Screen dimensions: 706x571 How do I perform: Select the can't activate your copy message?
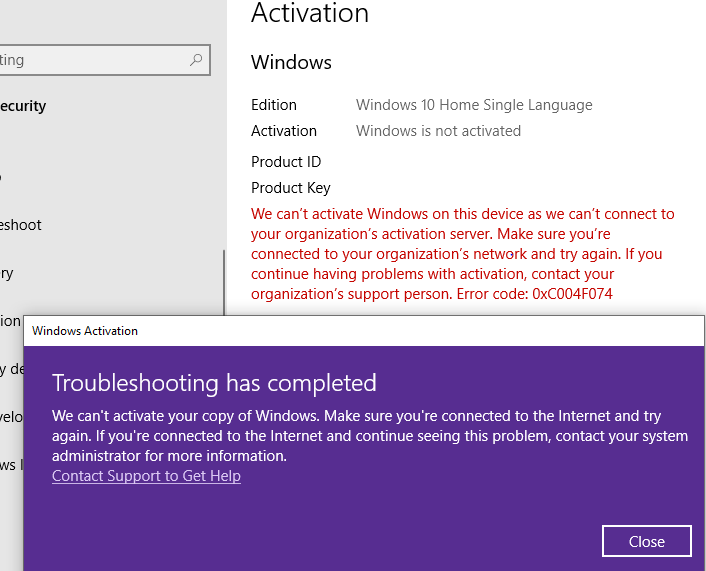(x=370, y=436)
